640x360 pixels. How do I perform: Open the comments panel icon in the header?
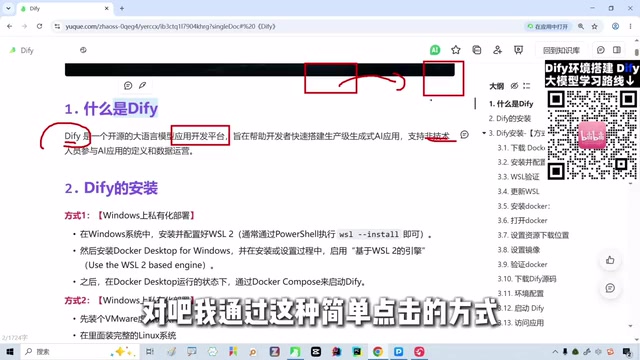tap(600, 50)
